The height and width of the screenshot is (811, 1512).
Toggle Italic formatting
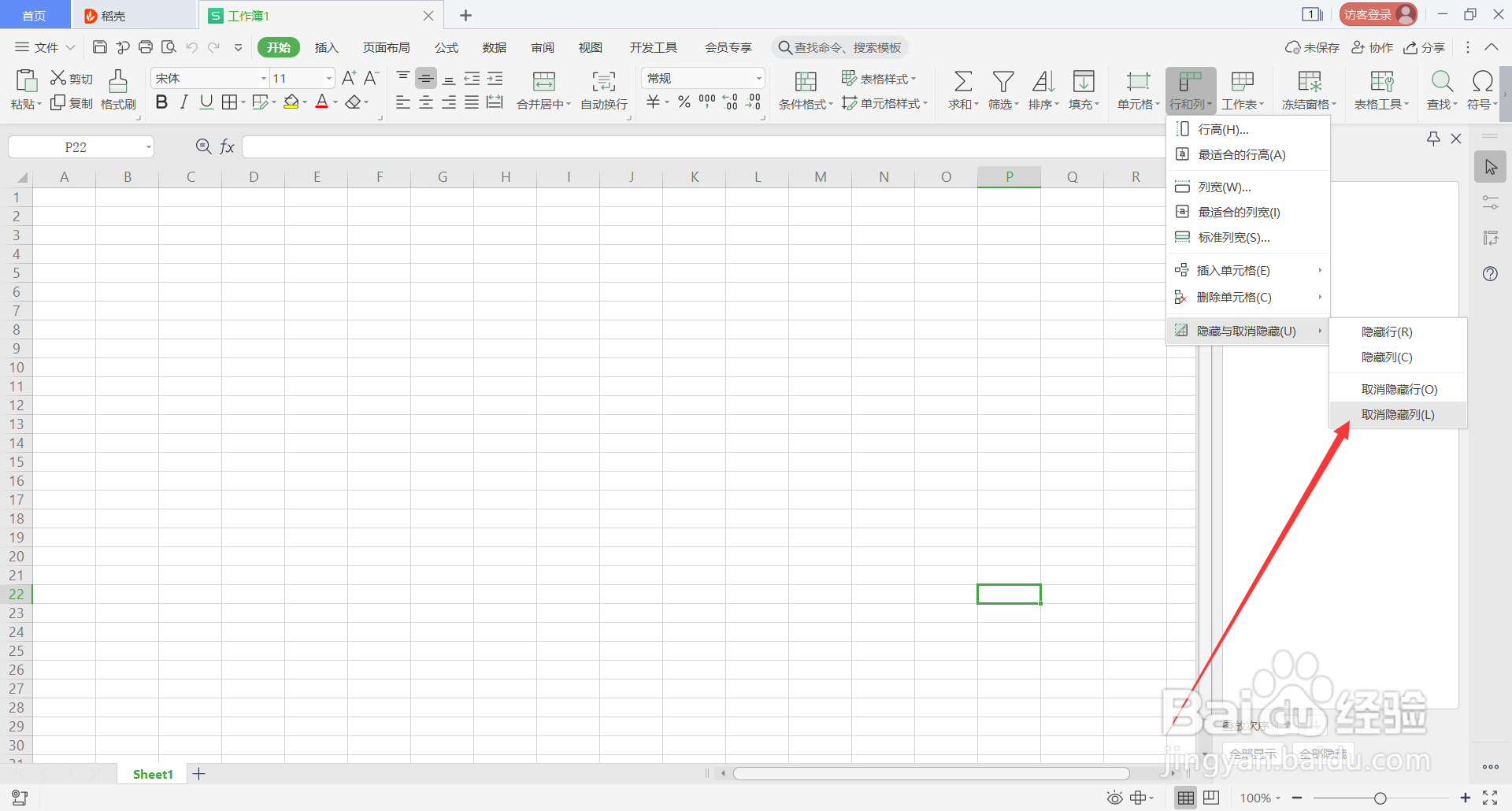(x=183, y=102)
